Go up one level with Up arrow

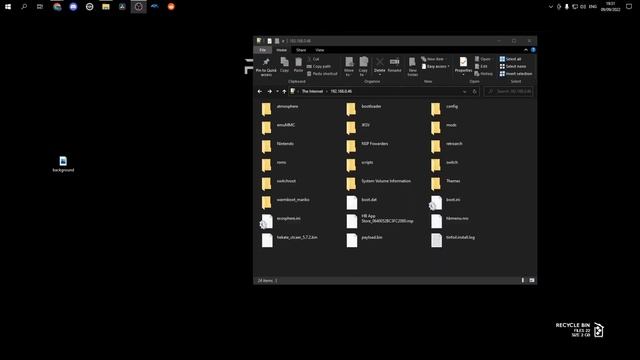pyautogui.click(x=284, y=91)
